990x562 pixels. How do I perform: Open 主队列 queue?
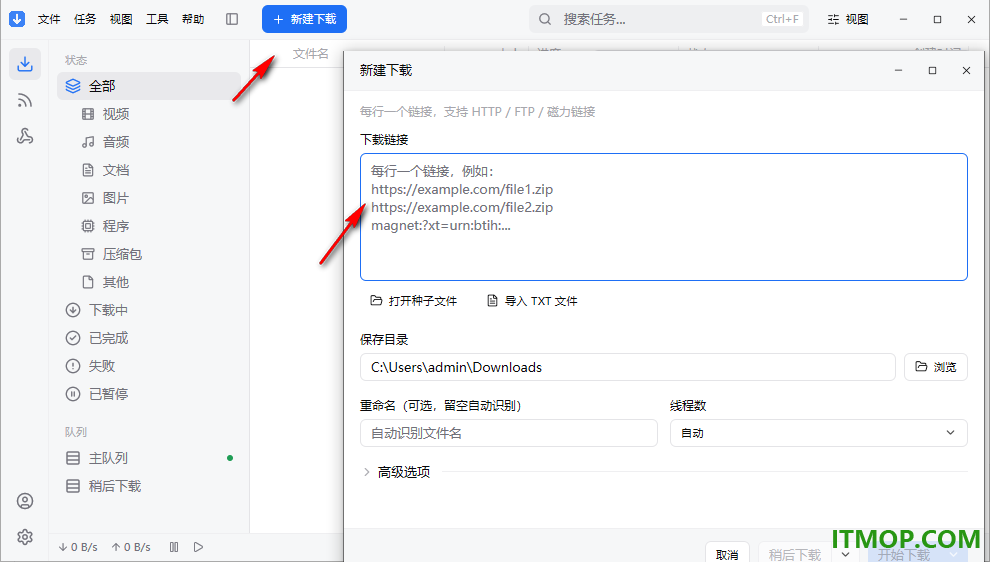149,458
